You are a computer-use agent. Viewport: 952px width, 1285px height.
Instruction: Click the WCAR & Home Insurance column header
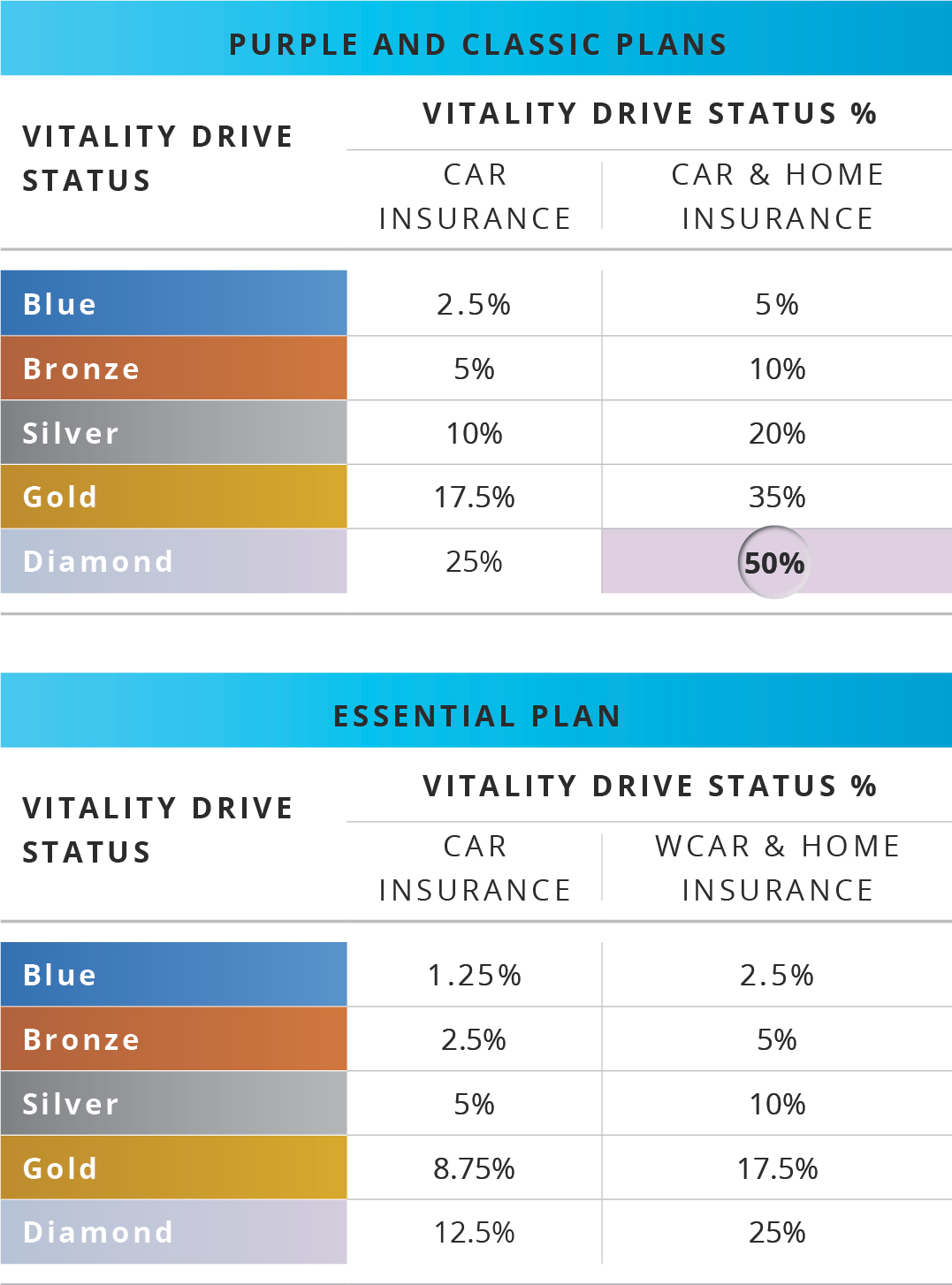coord(777,868)
